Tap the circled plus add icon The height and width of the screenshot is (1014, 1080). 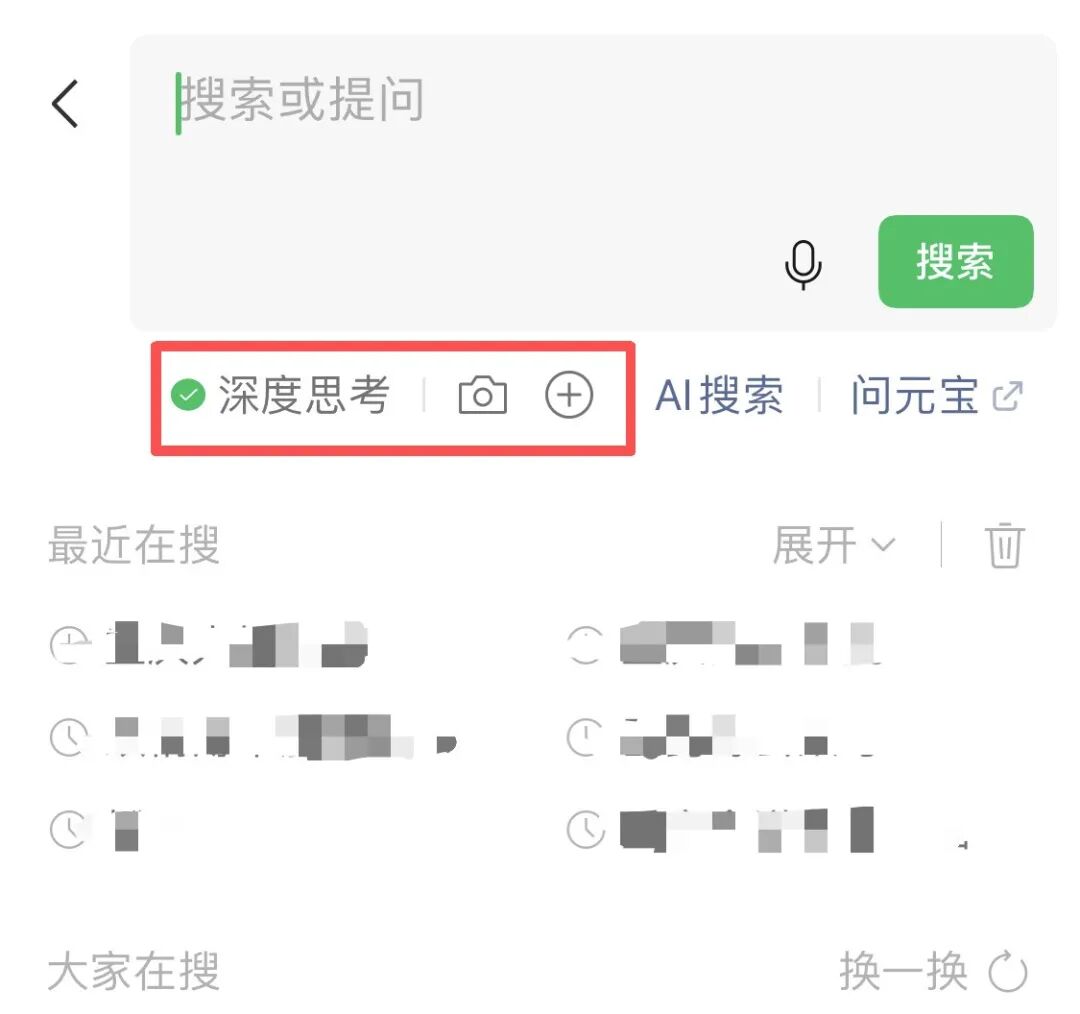(569, 395)
